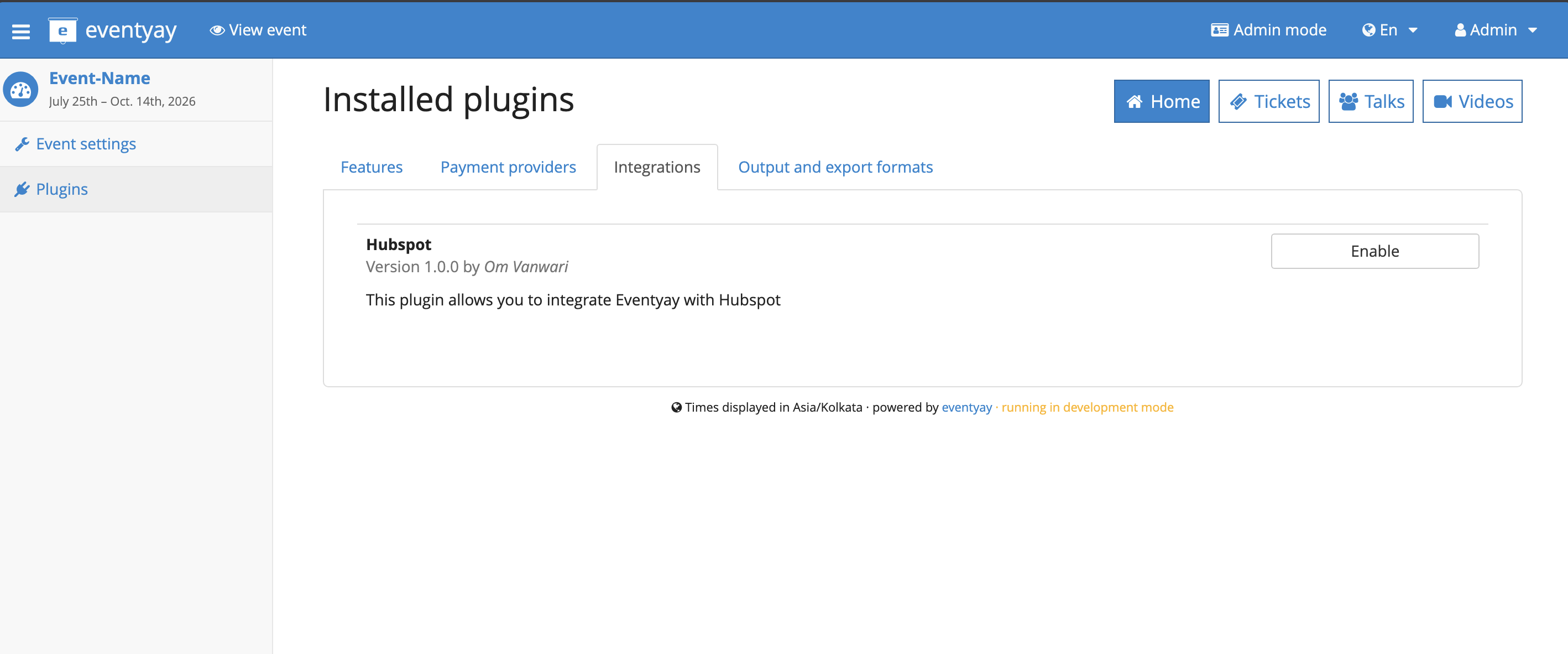Follow the eventyay footer link
Screen dimensions: 1568x654
966,407
